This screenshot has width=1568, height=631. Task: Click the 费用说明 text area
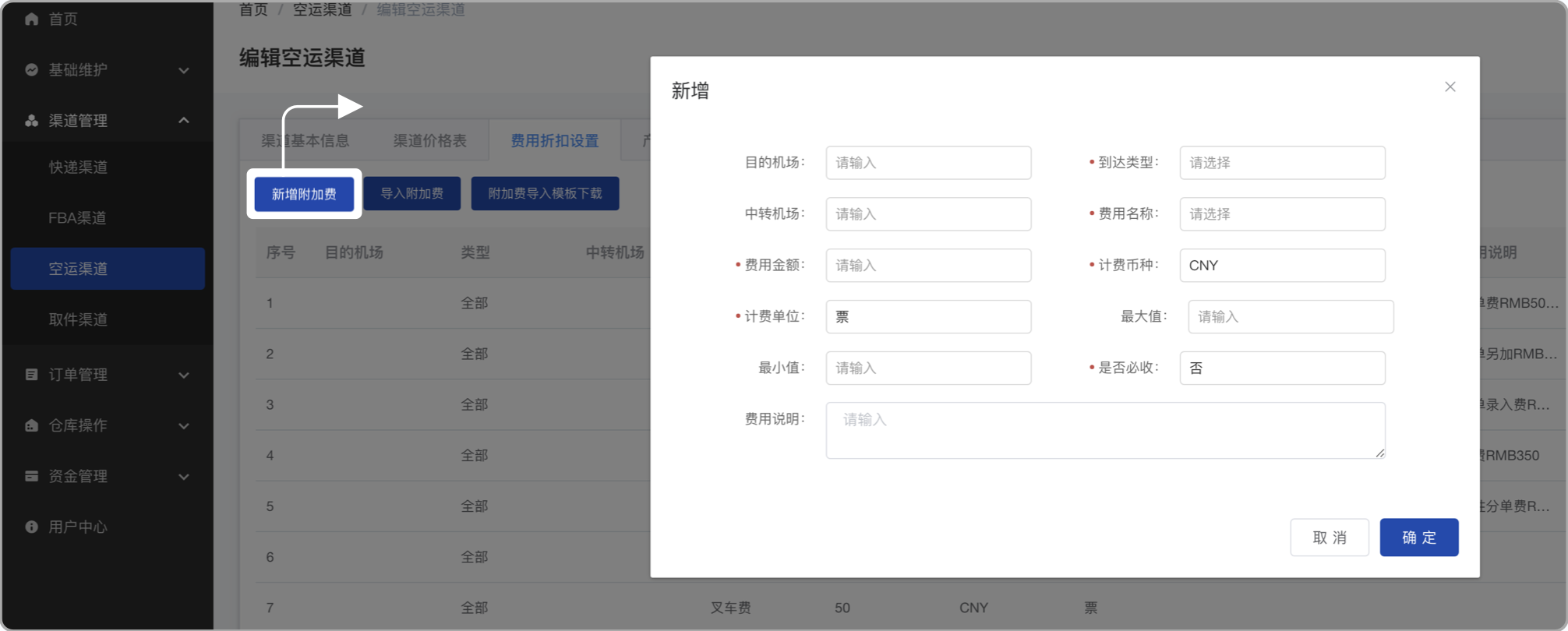1104,430
